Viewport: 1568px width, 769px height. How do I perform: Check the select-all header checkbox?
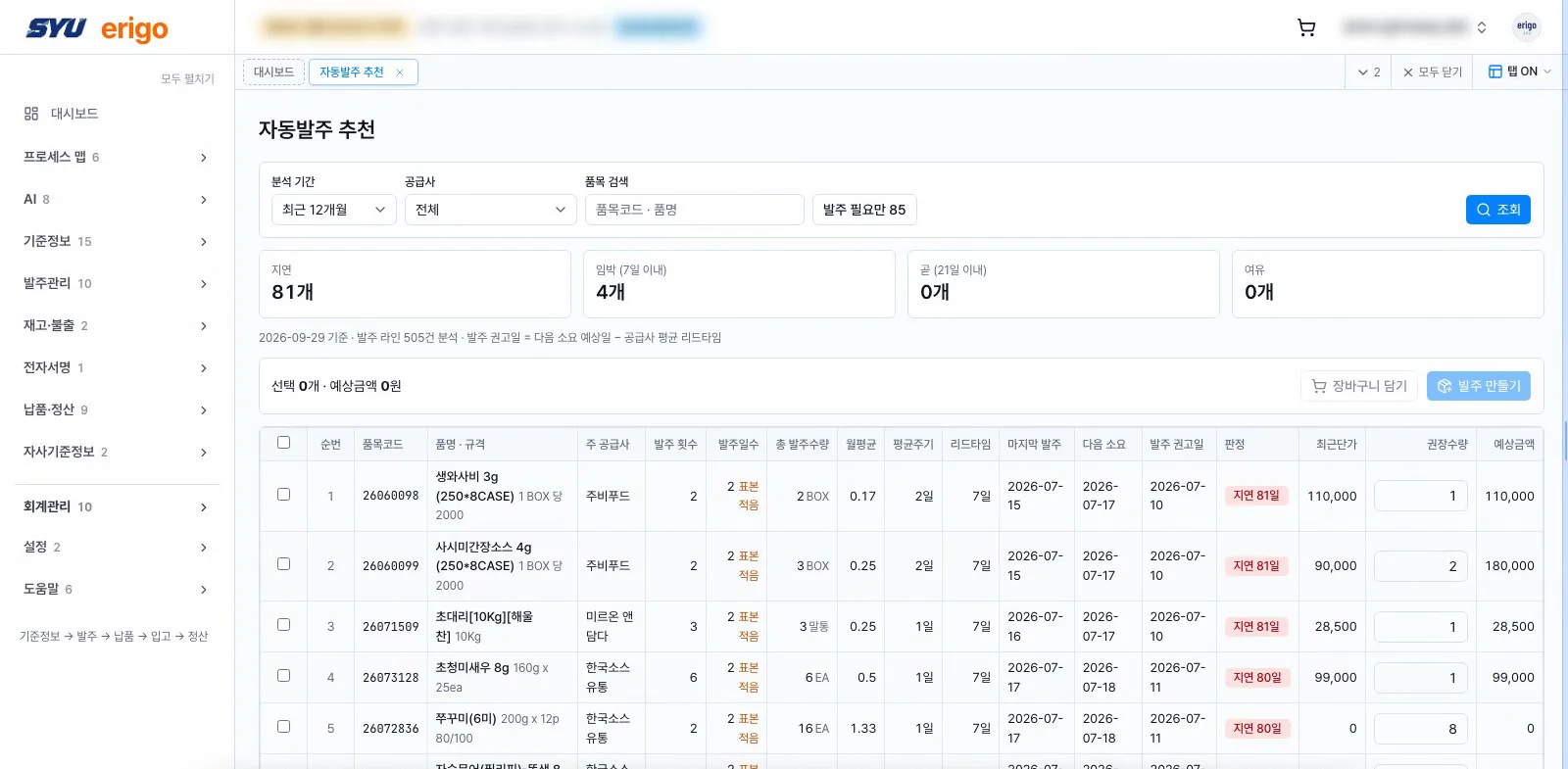pos(284,443)
